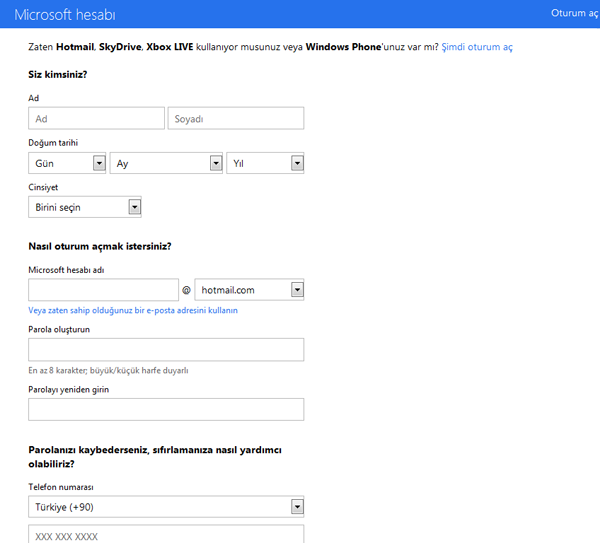Image resolution: width=600 pixels, height=543 pixels.
Task: Follow the Şimdi oturum aç link
Action: [477, 47]
